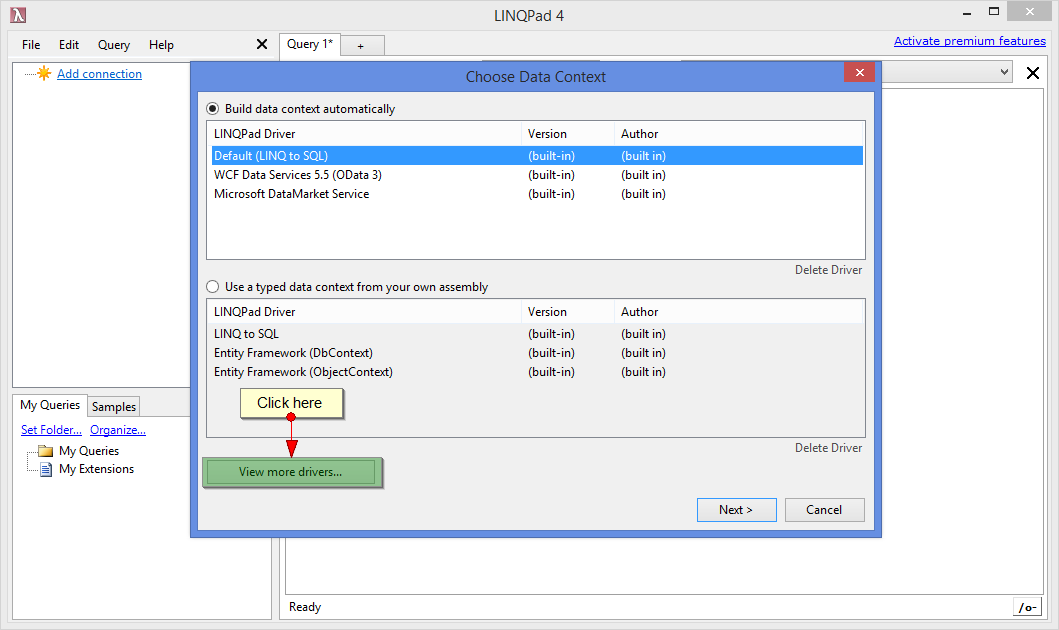
Task: Click the My Extensions document icon
Action: (46, 469)
